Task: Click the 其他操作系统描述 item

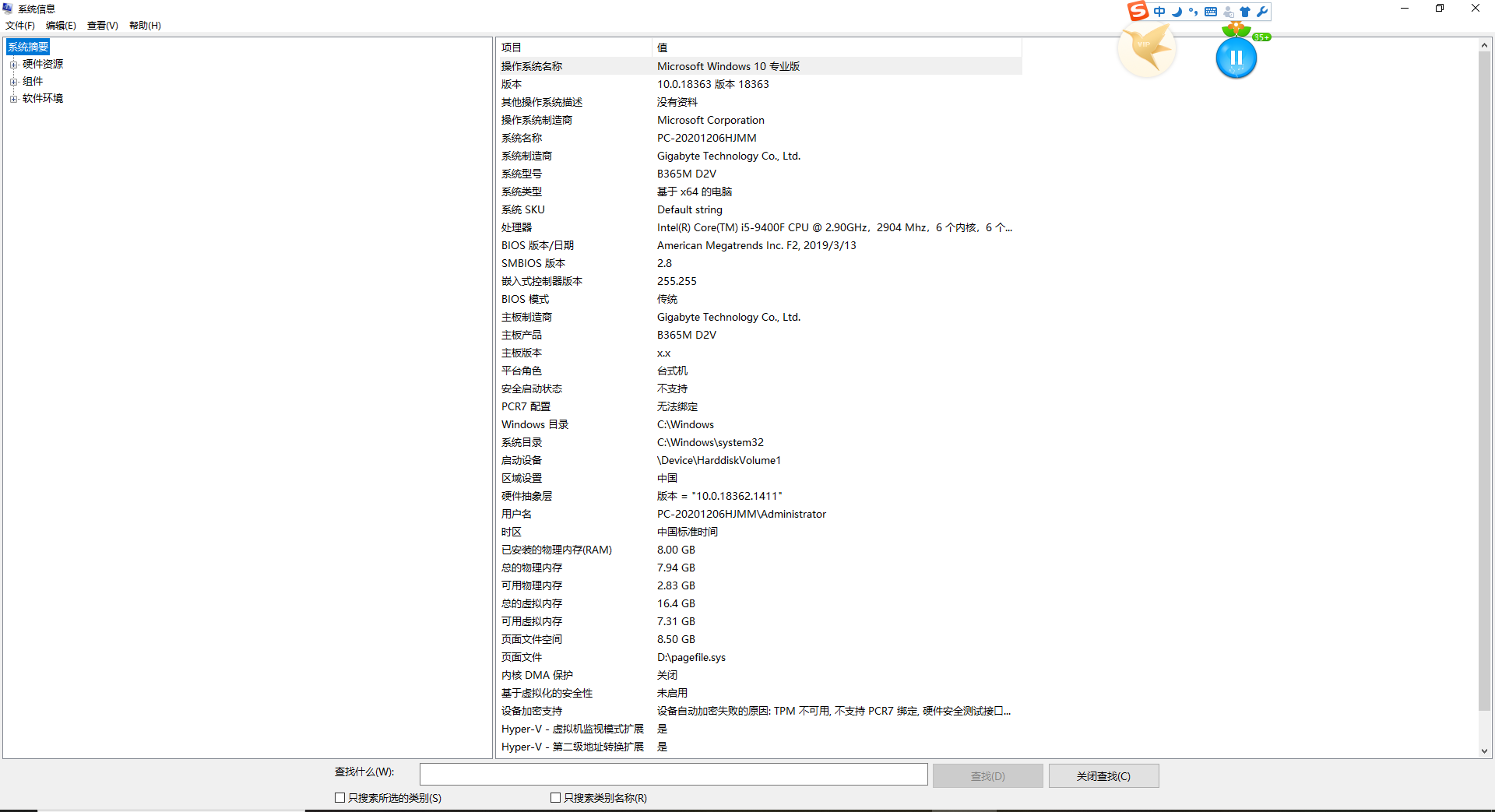Action: [542, 102]
